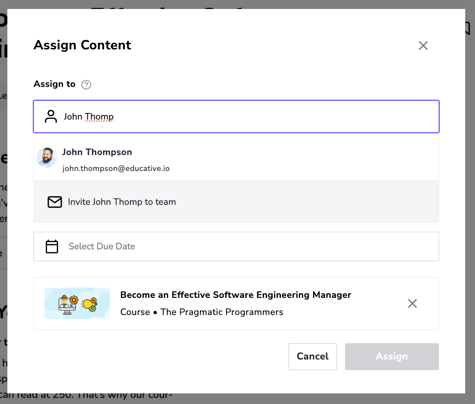This screenshot has width=475, height=404.
Task: Remove the course with its X icon
Action: (x=412, y=303)
